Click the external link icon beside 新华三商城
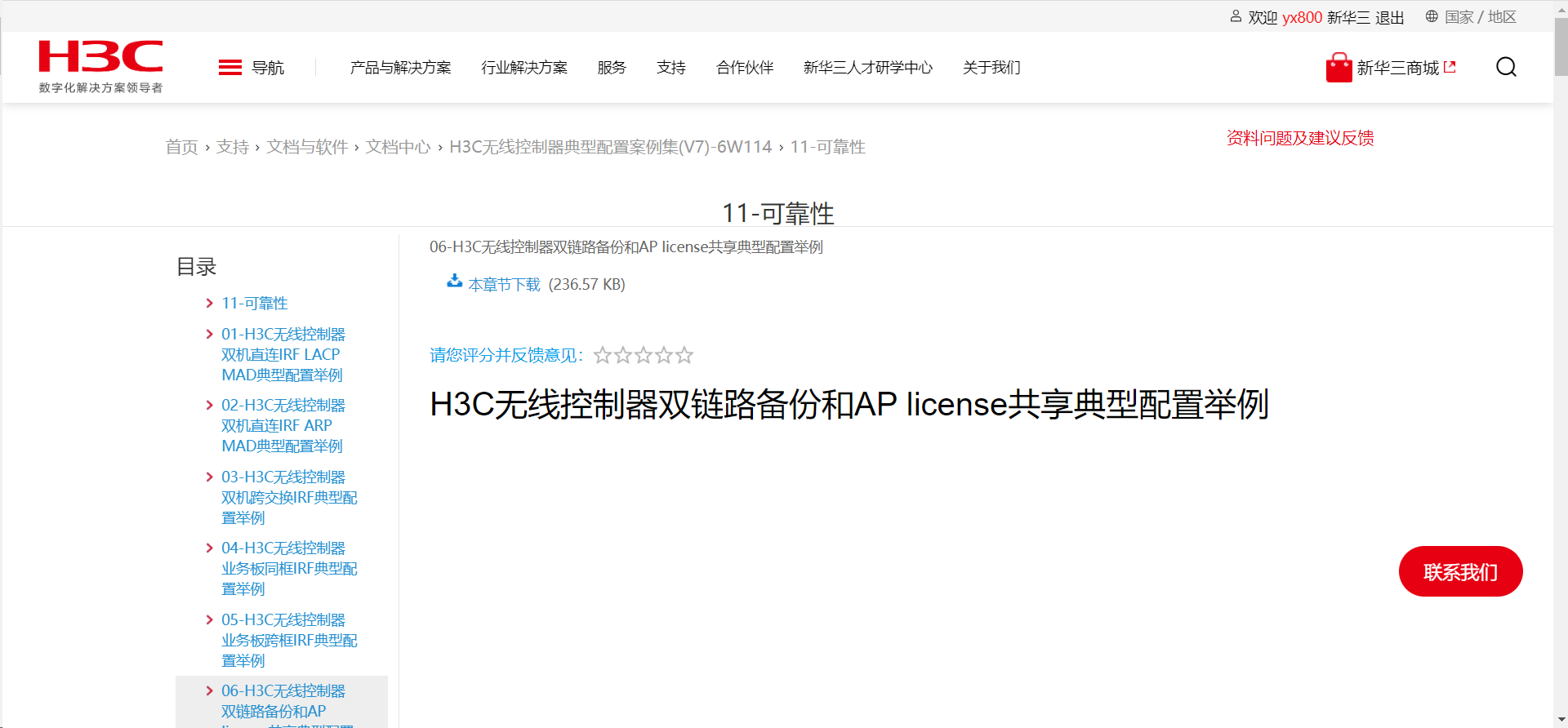Viewport: 1568px width, 728px height. coord(1450,67)
